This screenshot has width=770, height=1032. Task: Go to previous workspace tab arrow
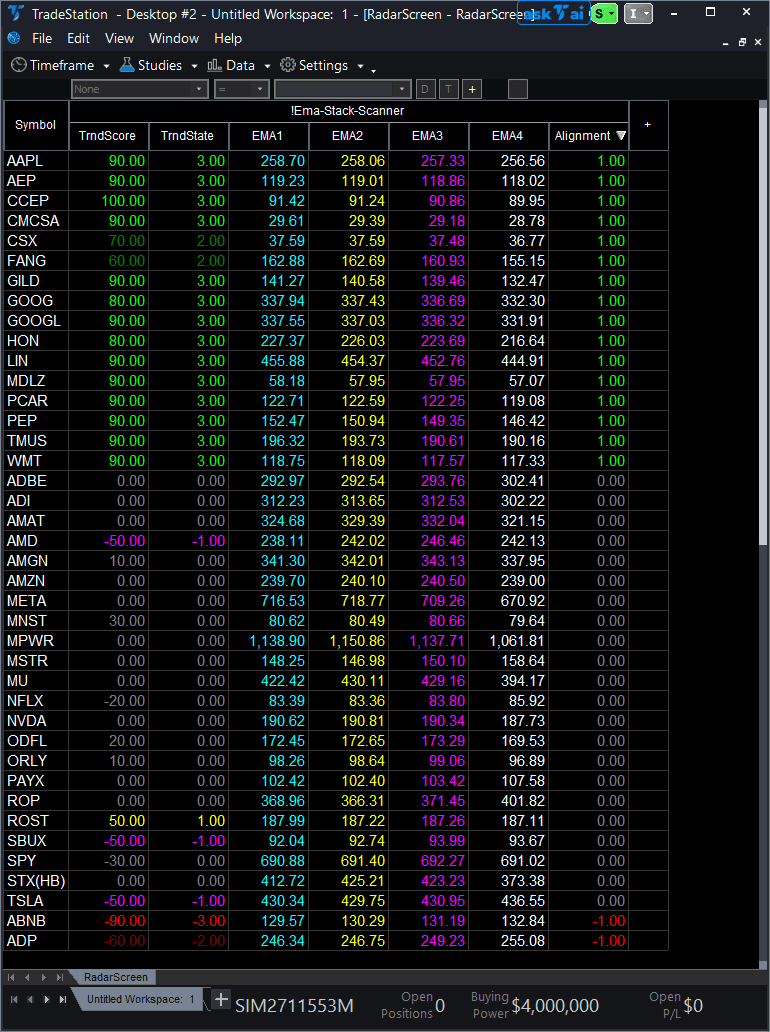30,999
